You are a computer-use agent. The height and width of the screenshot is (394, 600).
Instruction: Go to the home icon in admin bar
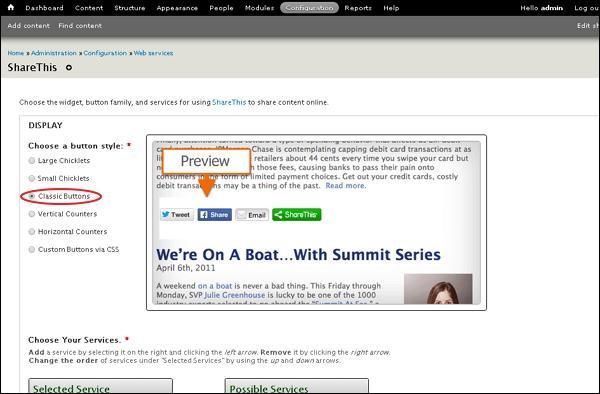coord(11,7)
